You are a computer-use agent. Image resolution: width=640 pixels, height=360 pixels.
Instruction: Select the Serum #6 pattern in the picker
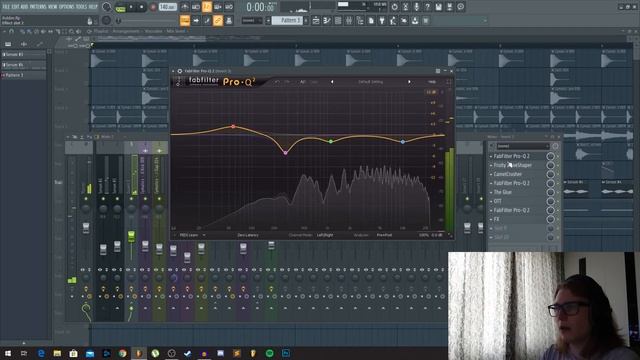[24, 65]
